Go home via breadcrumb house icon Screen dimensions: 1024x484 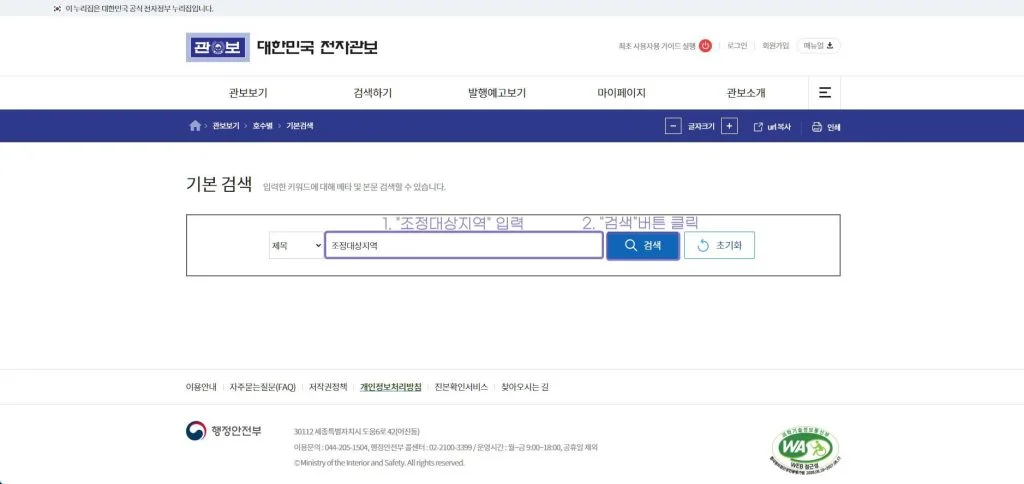(x=195, y=126)
